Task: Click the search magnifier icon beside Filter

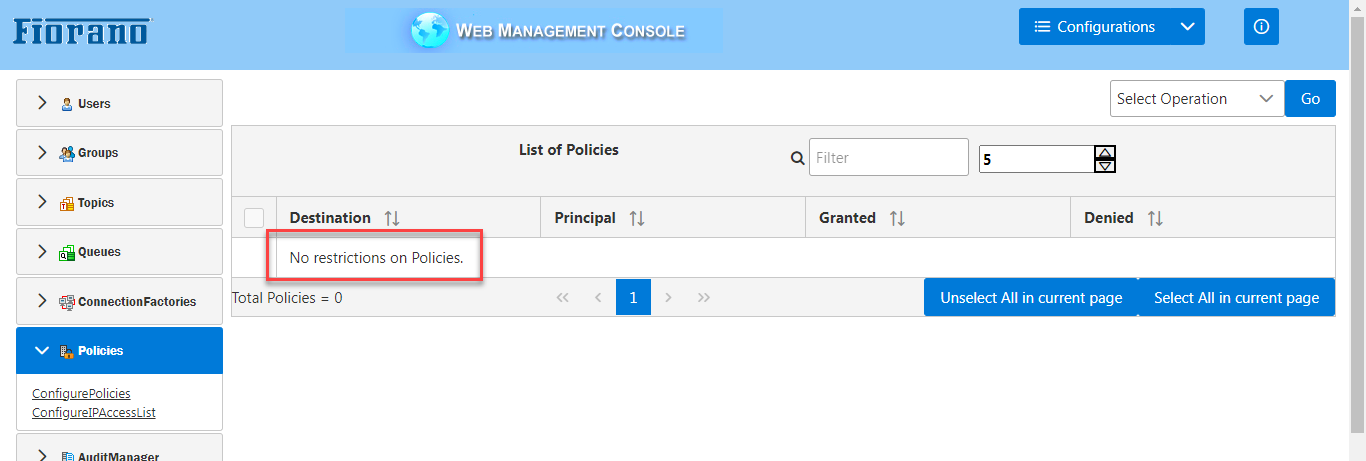Action: pos(797,158)
